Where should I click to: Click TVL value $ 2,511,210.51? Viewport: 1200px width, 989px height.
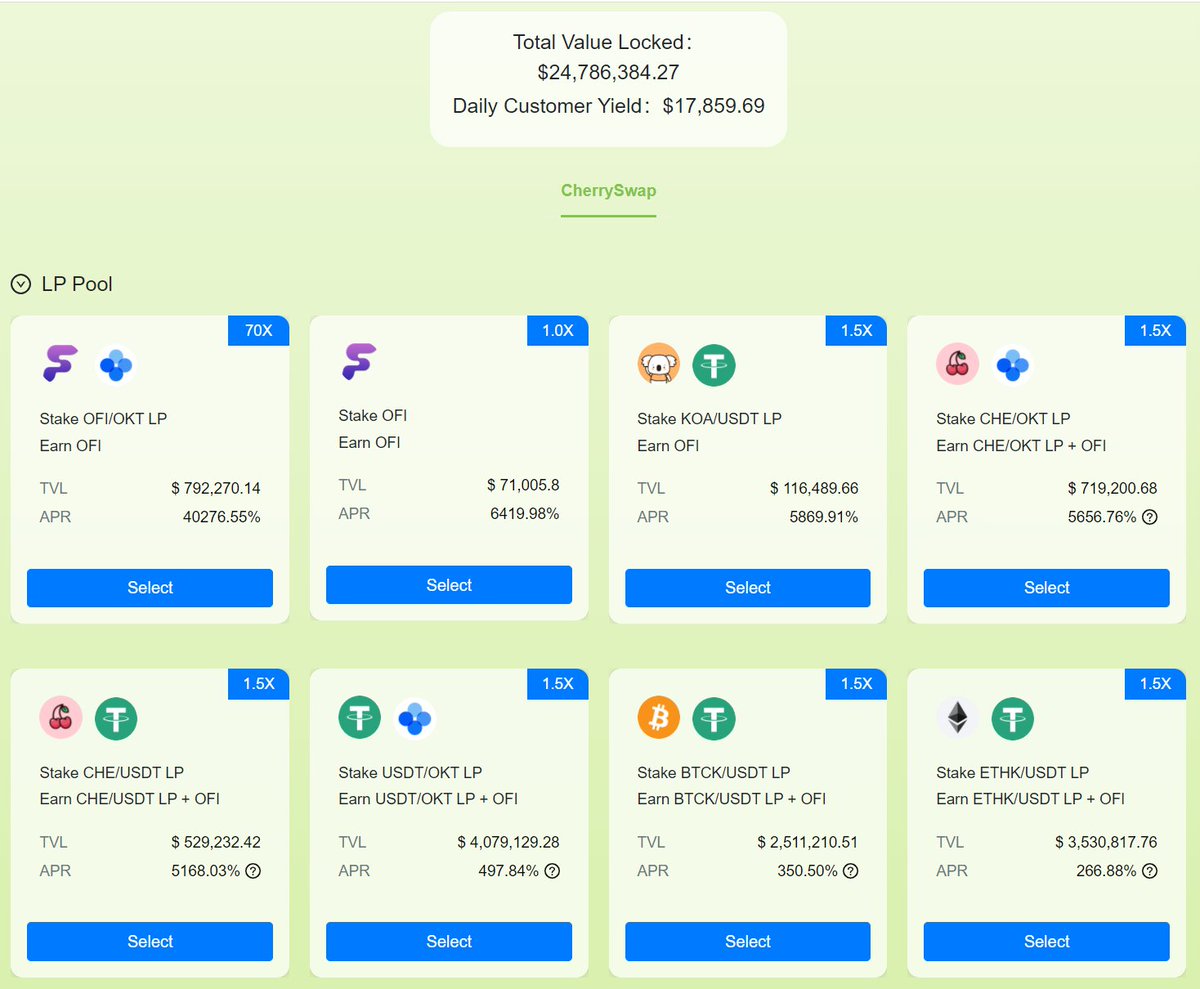click(x=807, y=842)
